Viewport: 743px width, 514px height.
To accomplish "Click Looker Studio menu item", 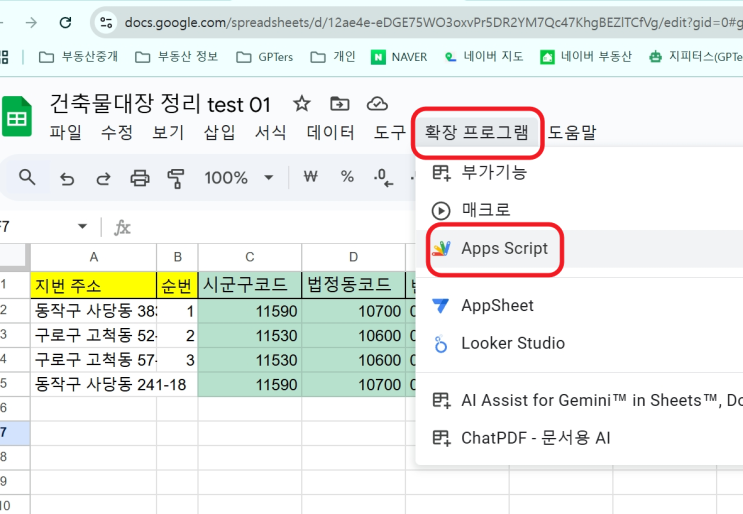I will coord(512,343).
